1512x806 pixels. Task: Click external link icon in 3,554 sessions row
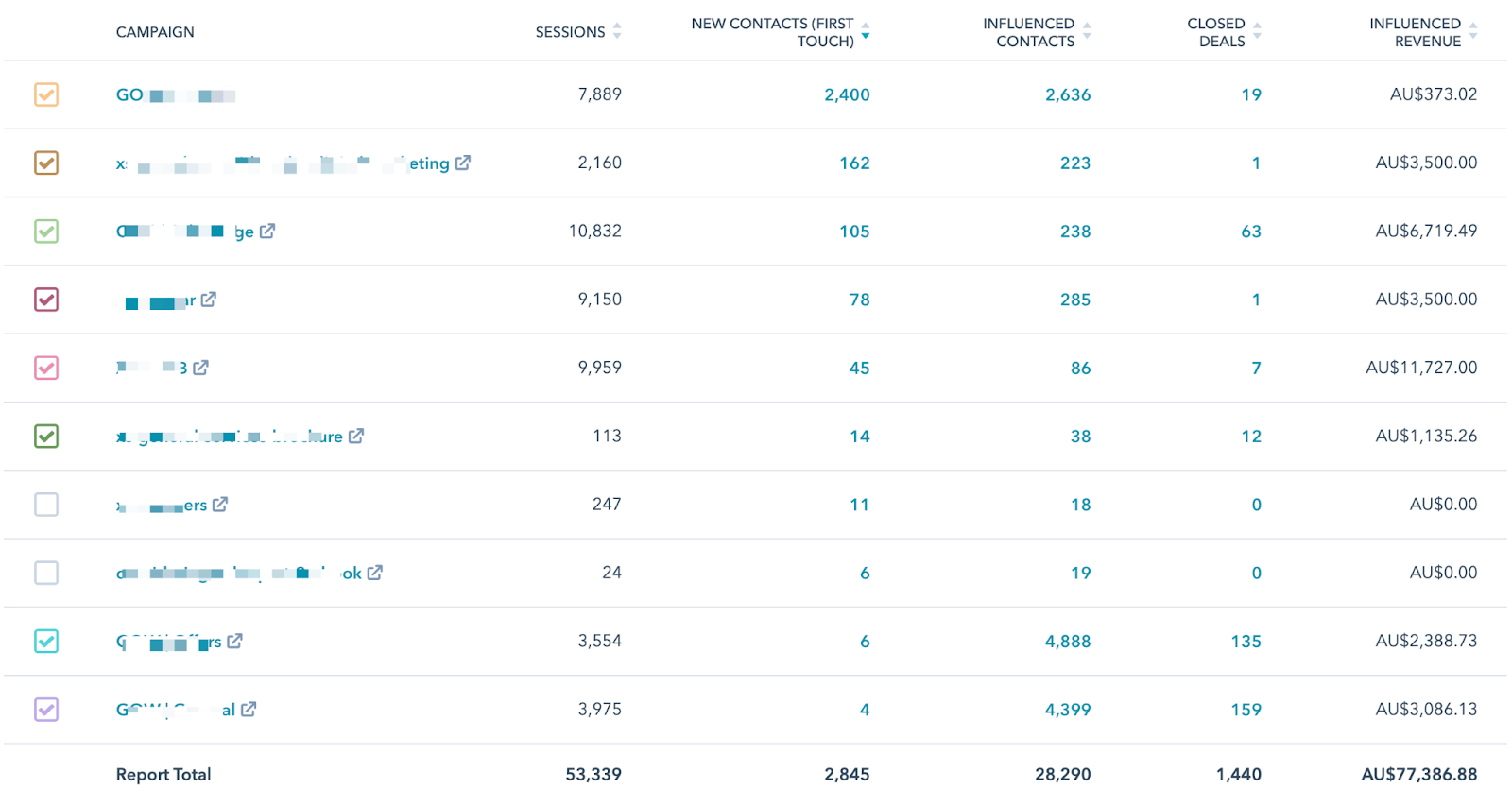click(x=235, y=641)
